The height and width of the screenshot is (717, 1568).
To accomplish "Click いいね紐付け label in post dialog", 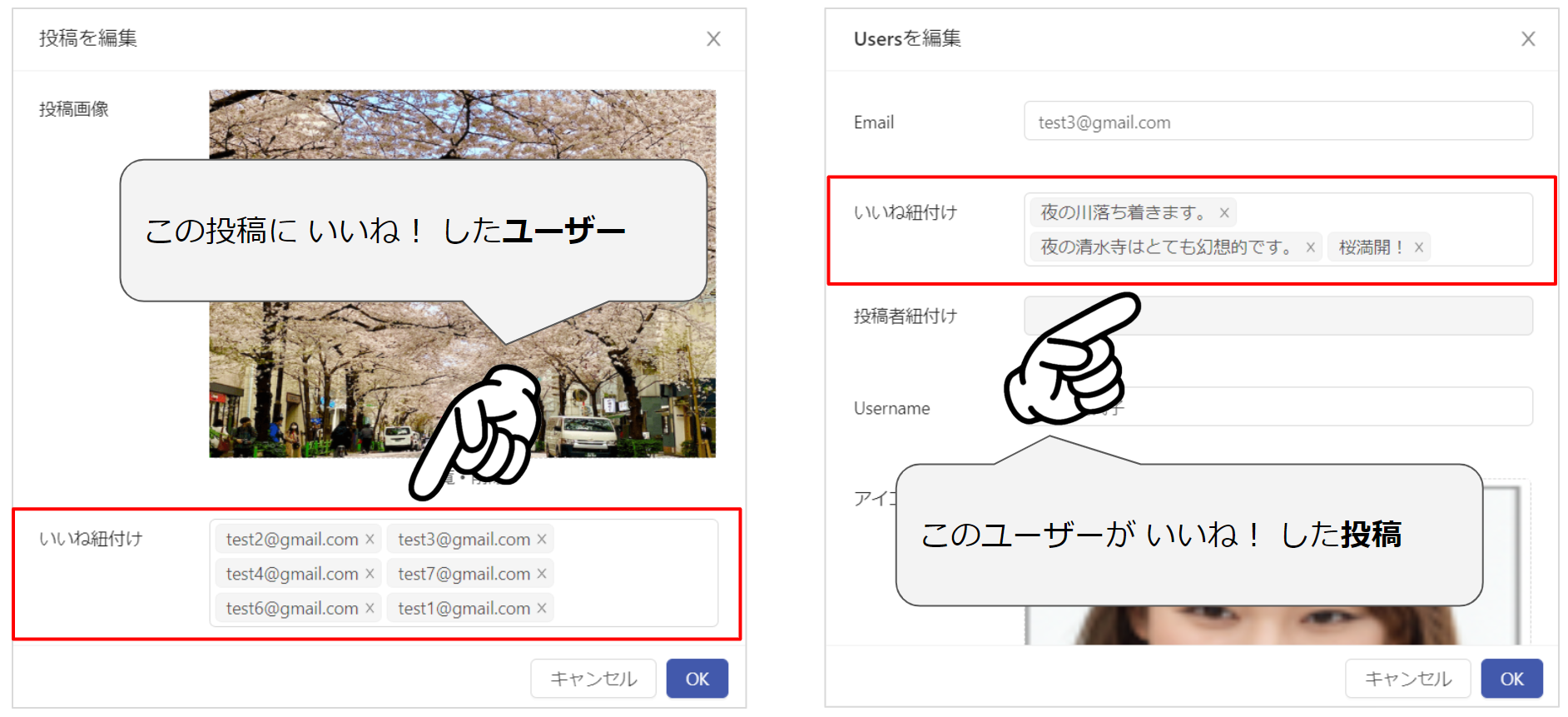I will (91, 540).
